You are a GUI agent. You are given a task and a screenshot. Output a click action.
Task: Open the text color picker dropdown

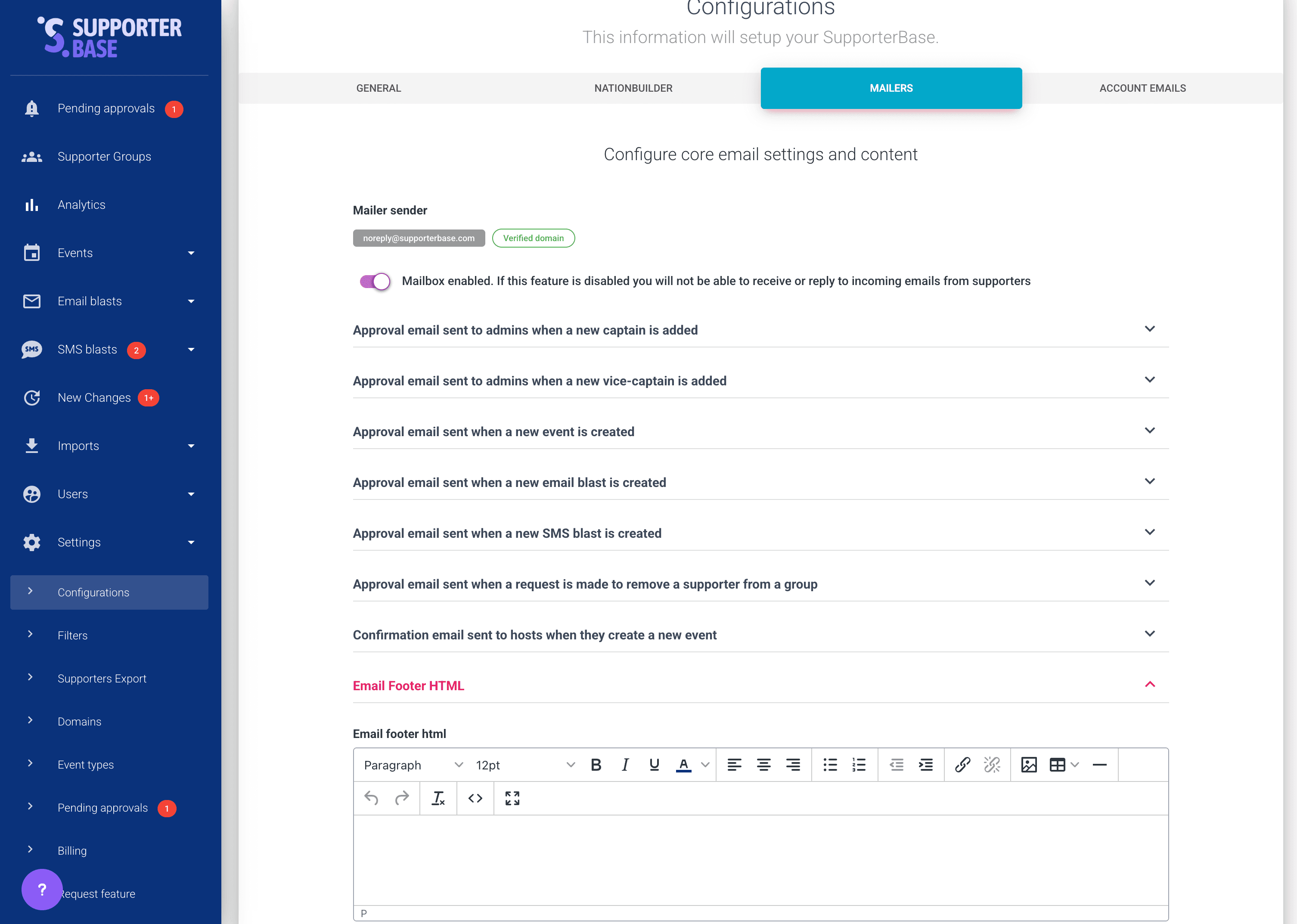705,765
